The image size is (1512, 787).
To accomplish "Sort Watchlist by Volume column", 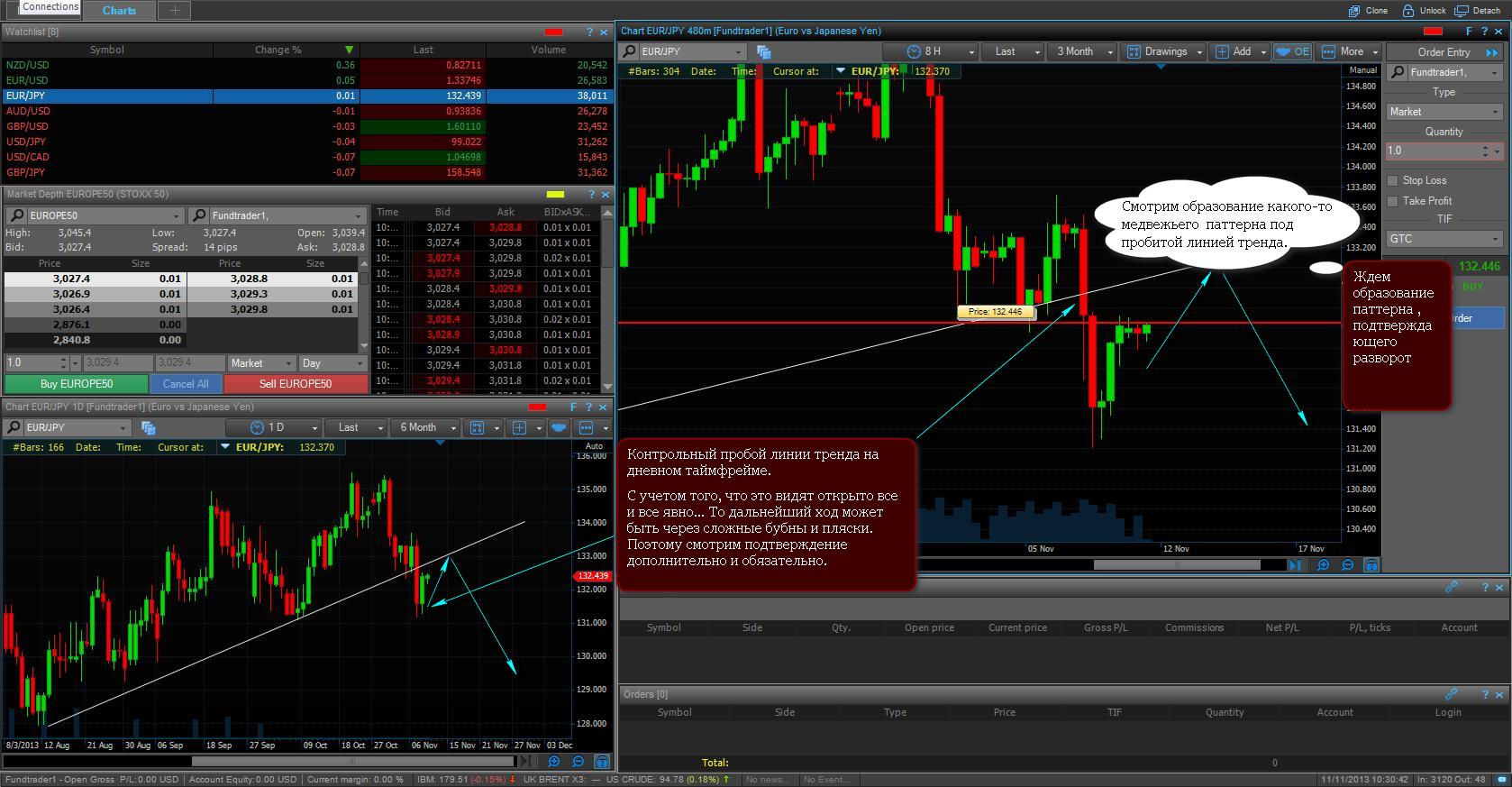I will tap(548, 50).
